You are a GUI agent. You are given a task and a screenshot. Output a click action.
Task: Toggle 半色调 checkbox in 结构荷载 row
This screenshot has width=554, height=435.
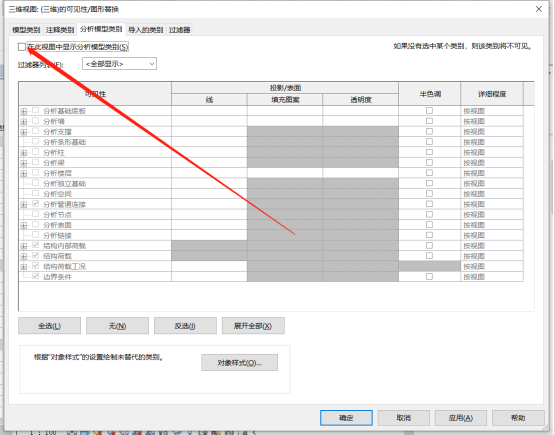pyautogui.click(x=429, y=255)
